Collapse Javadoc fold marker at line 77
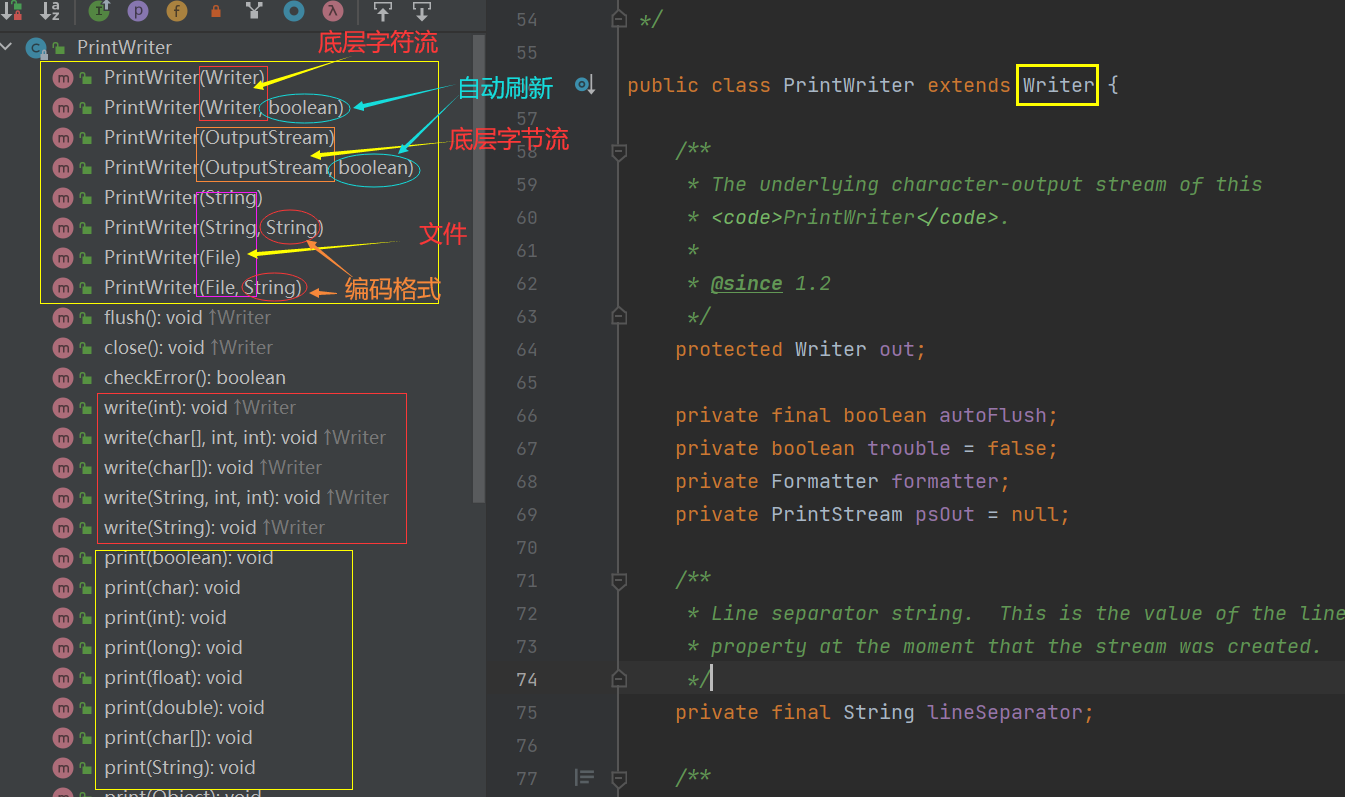 (x=619, y=778)
